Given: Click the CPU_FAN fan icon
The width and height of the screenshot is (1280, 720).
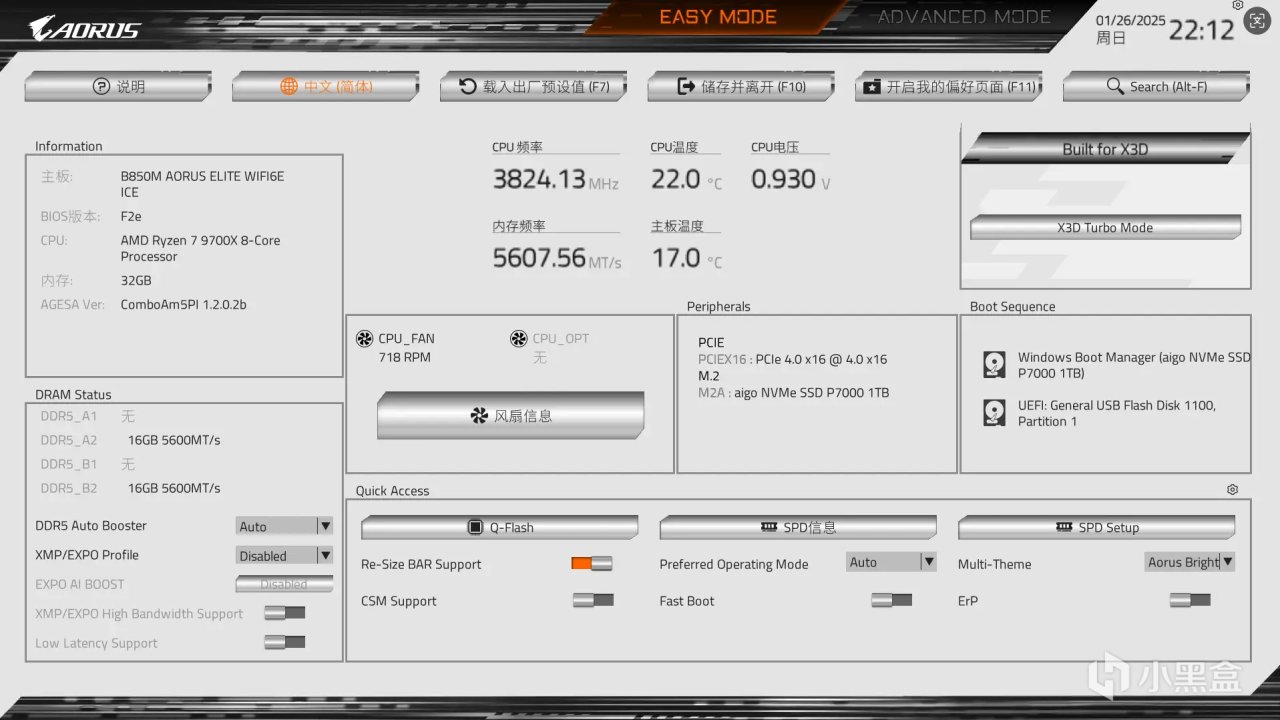Looking at the screenshot, I should click(365, 339).
